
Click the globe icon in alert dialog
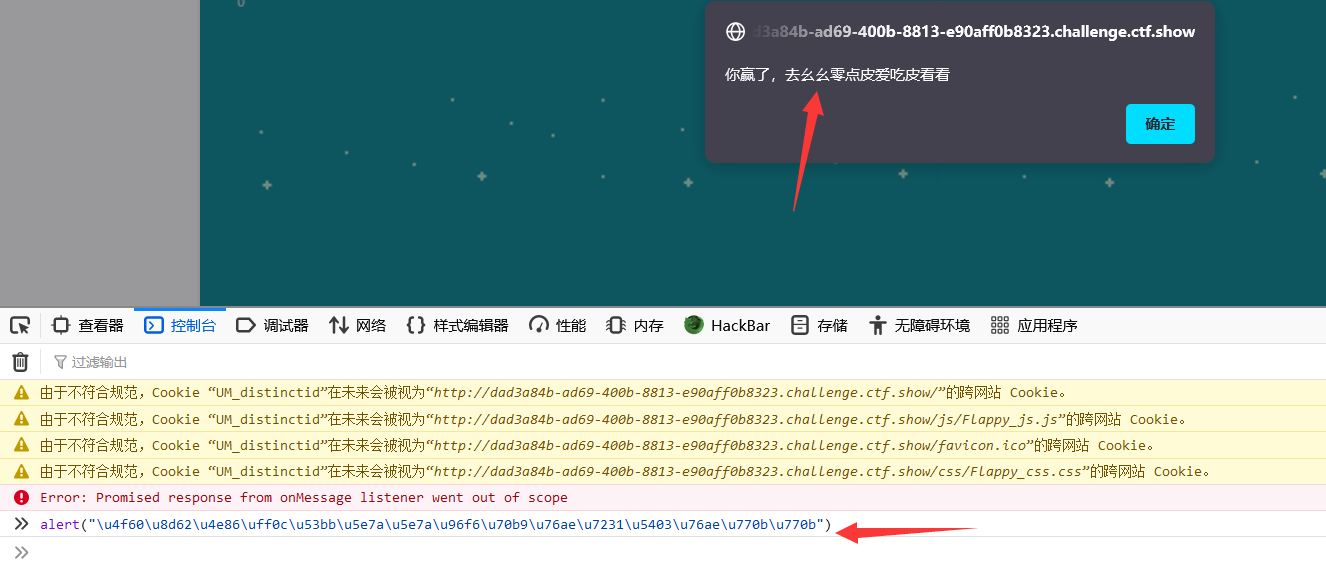(735, 32)
